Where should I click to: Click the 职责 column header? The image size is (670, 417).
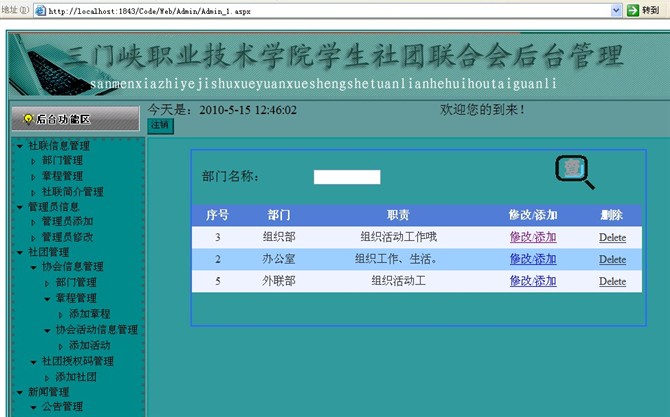(398, 215)
